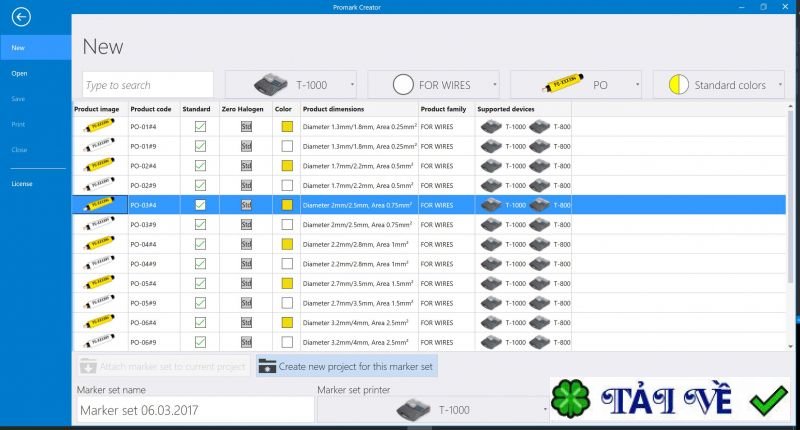The width and height of the screenshot is (800, 430).
Task: Click the T-1000 printer icon in PO-04#9 row
Action: (x=491, y=264)
